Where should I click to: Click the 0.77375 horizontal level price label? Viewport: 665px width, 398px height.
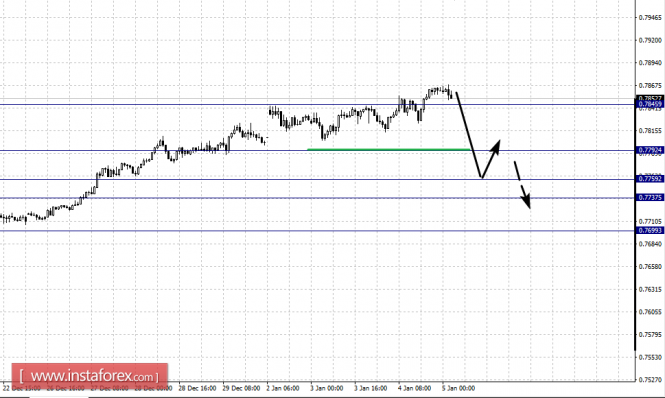pos(649,198)
